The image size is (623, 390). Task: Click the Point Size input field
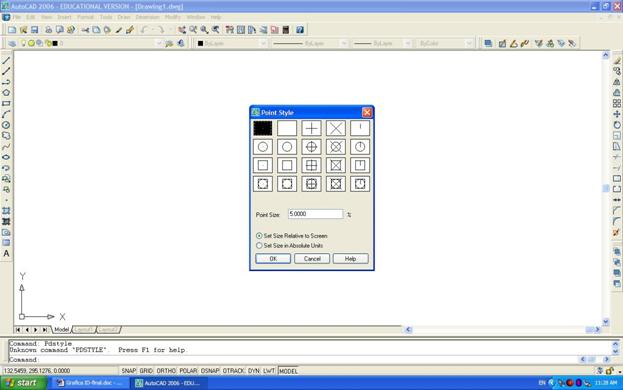pos(315,214)
